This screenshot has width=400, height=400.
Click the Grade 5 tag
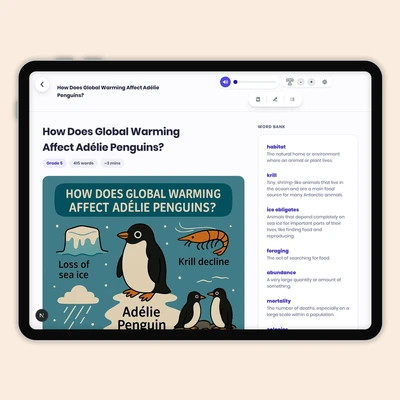tap(54, 163)
